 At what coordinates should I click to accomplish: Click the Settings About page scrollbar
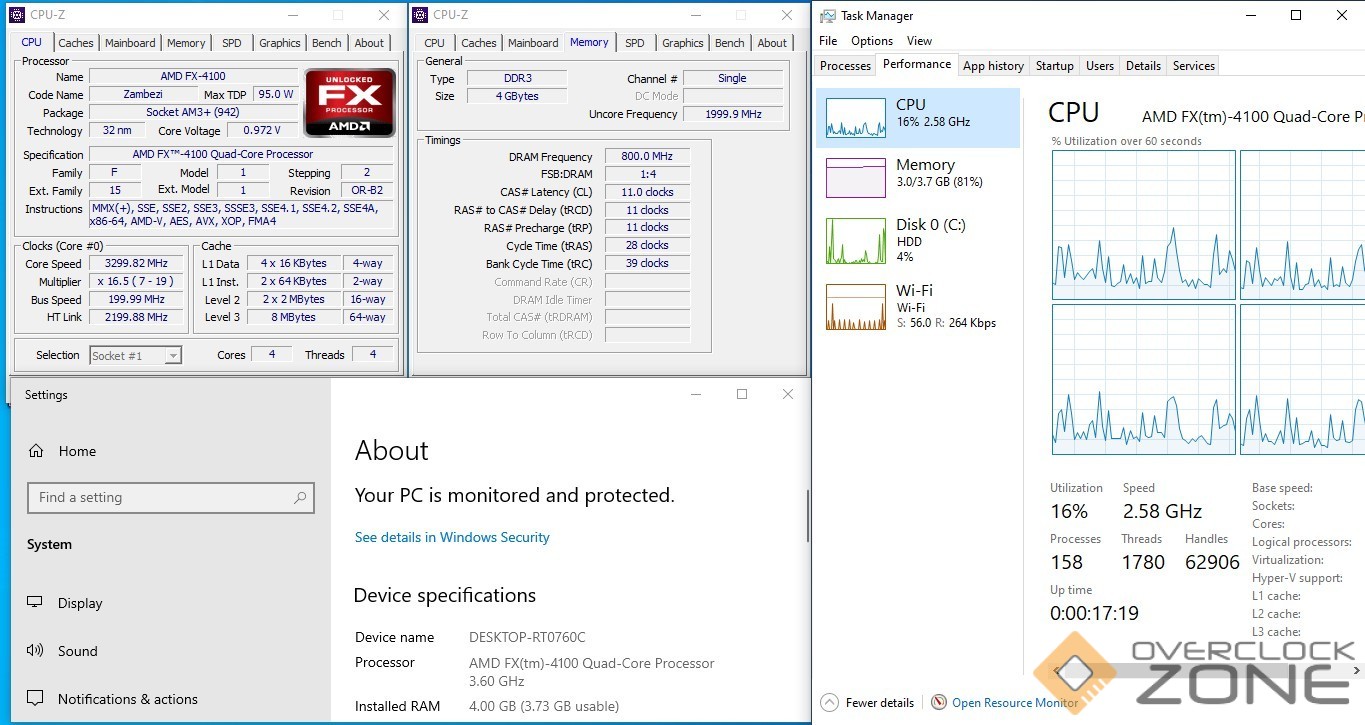pyautogui.click(x=807, y=515)
